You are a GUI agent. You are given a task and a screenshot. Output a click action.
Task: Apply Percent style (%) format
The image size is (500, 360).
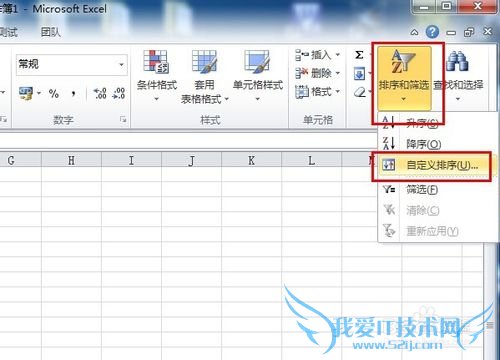54,93
